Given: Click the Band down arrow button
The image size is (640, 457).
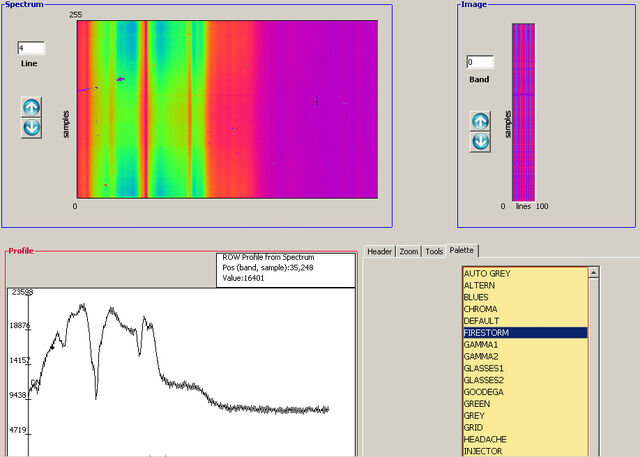Looking at the screenshot, I should click(480, 142).
